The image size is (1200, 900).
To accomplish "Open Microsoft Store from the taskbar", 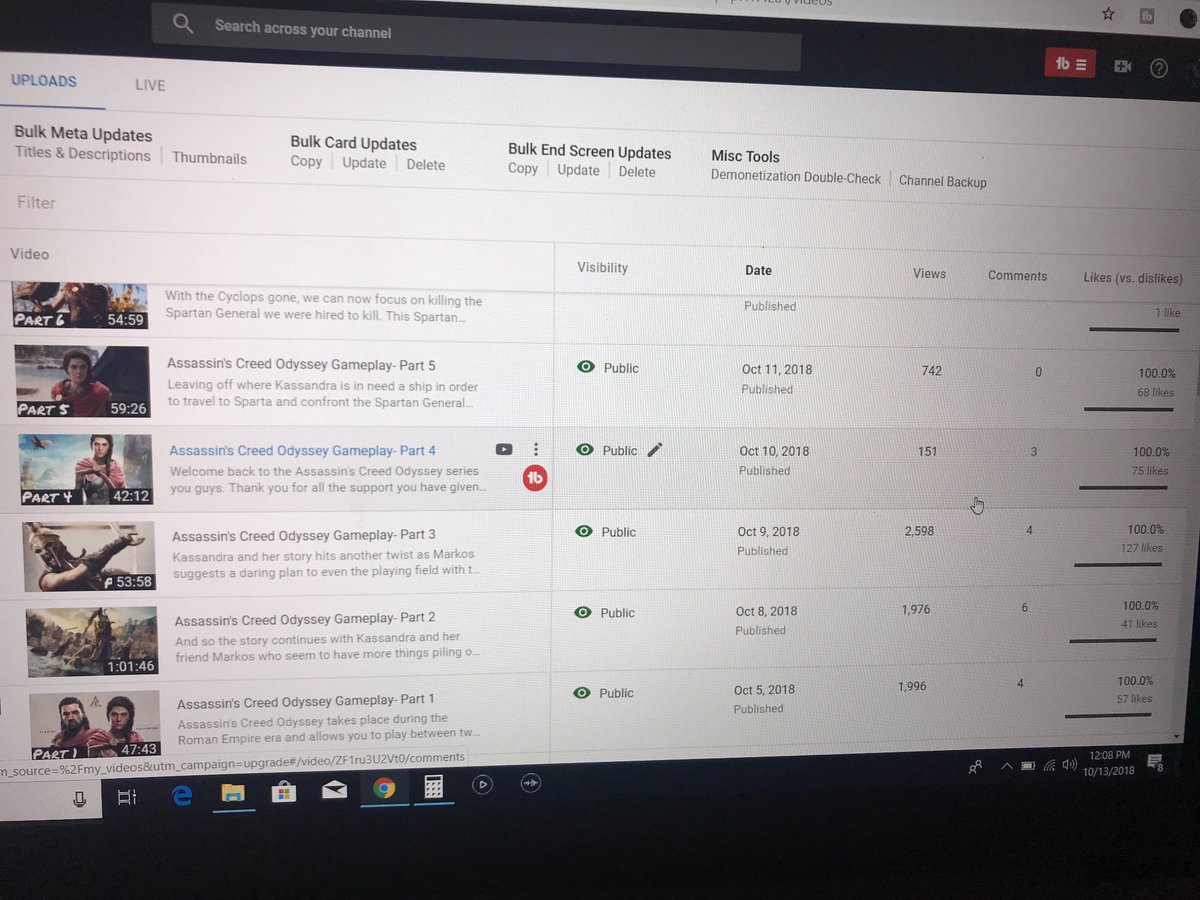I will click(283, 792).
